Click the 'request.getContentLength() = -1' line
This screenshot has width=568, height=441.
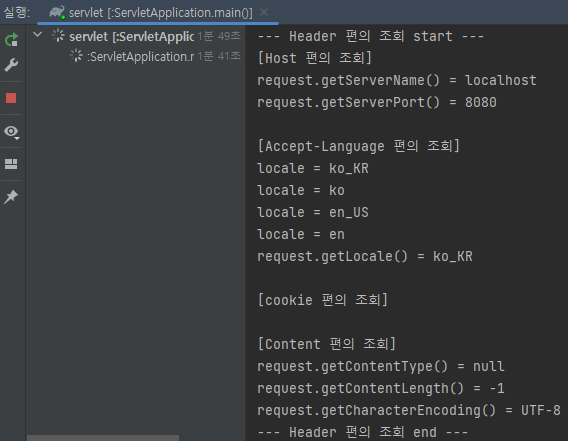click(x=381, y=388)
